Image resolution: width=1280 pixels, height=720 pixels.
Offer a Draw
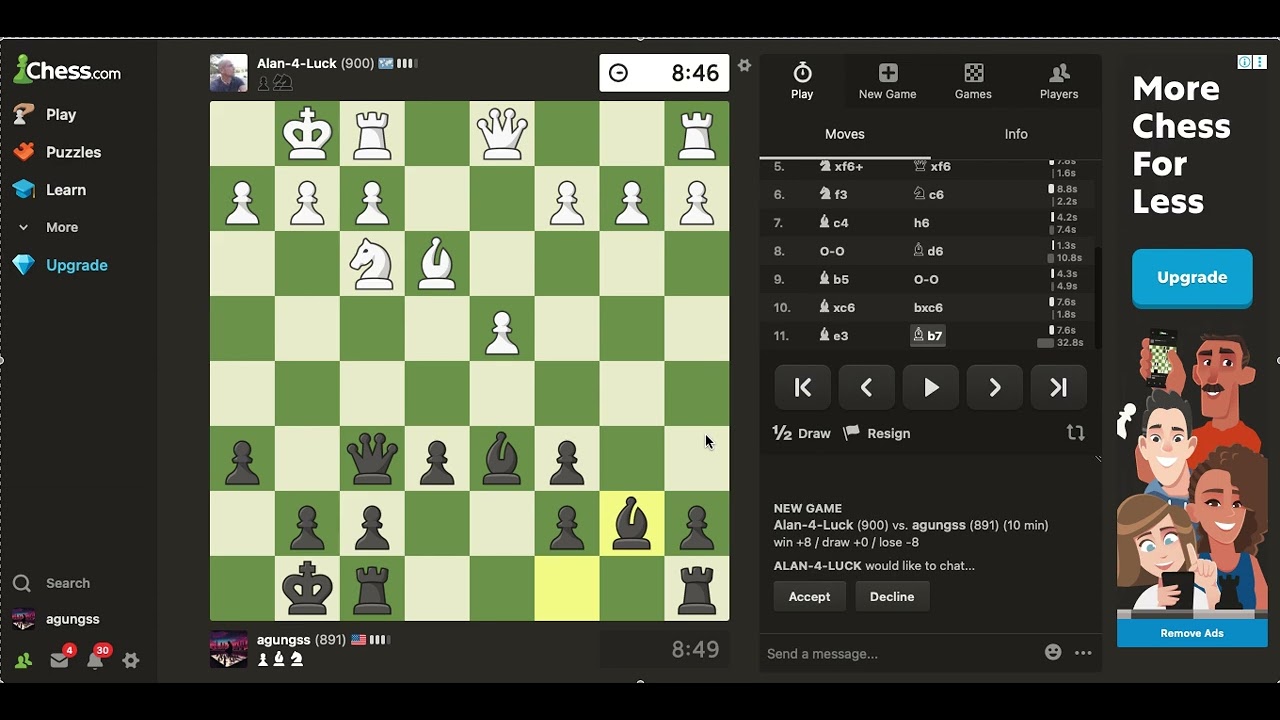802,433
